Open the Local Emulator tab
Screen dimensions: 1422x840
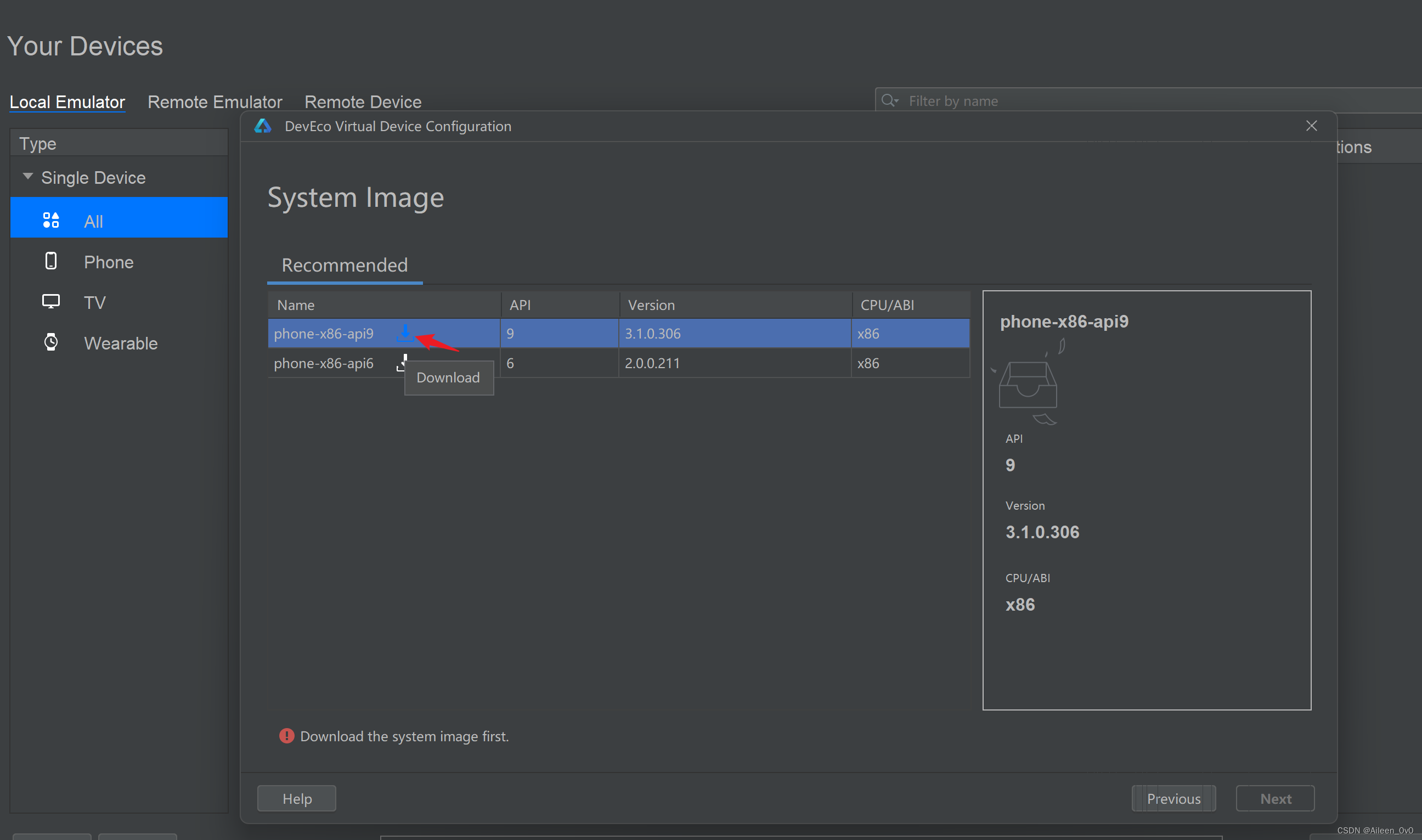click(67, 102)
